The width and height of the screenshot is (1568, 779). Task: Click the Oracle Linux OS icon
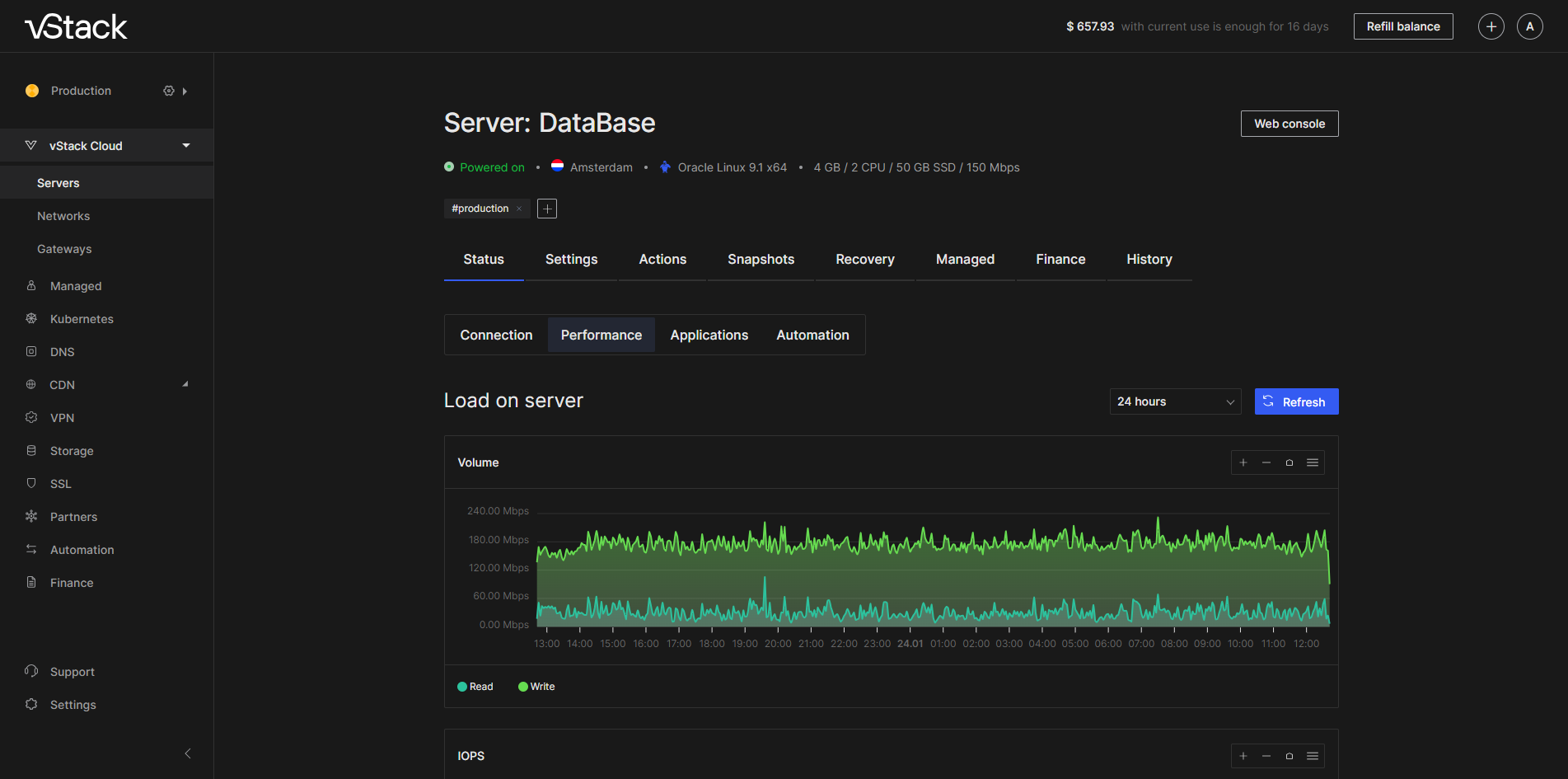(x=665, y=167)
